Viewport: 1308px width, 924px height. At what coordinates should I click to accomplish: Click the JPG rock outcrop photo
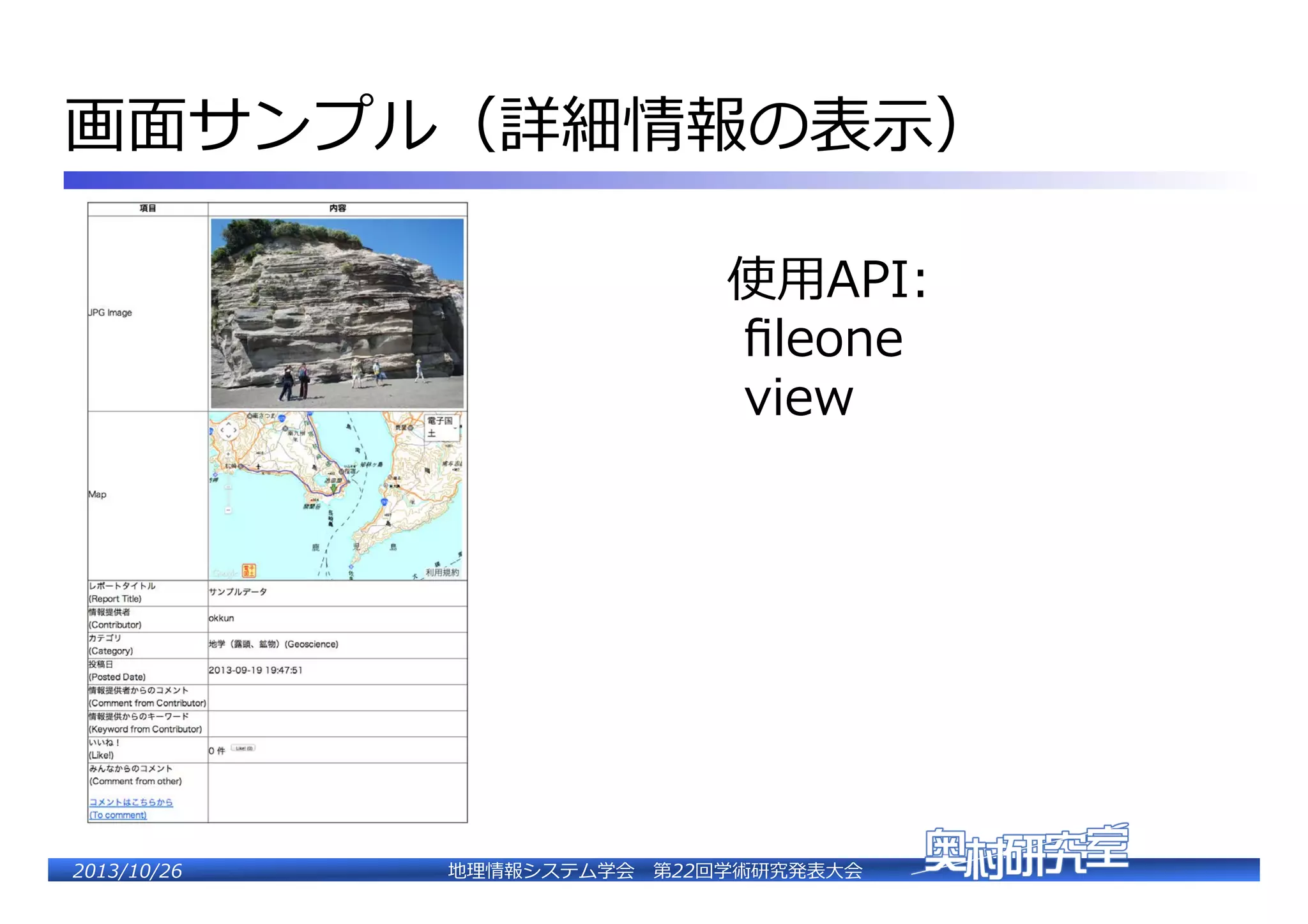pos(337,314)
